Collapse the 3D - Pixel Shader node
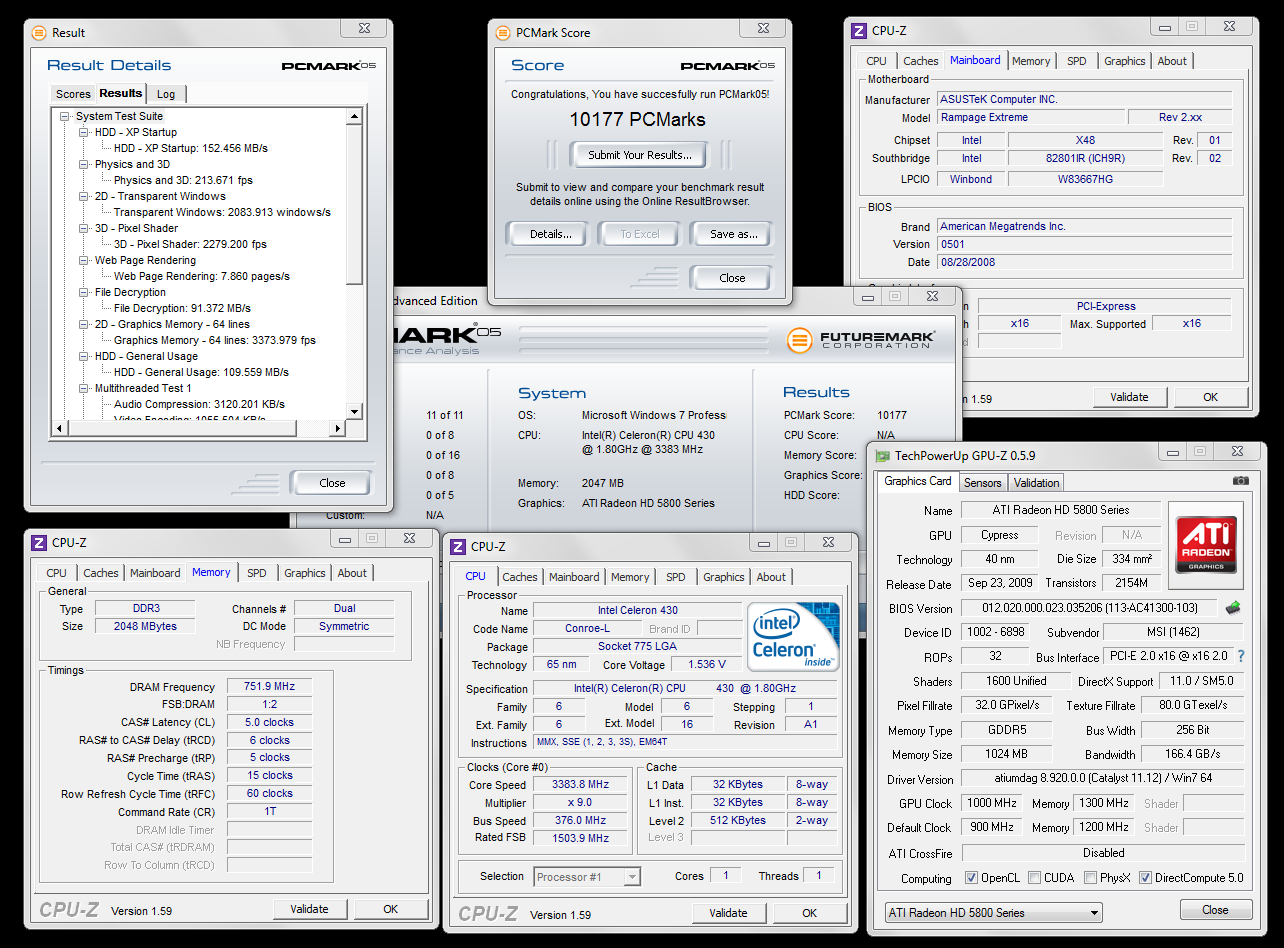The width and height of the screenshot is (1284, 948). (x=84, y=228)
